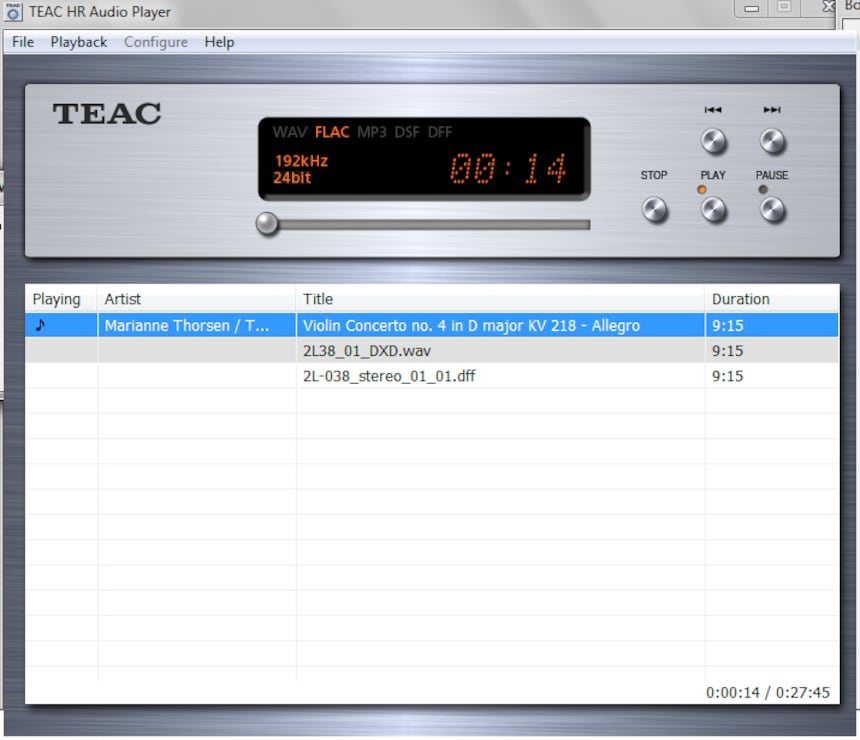Click the WAV format indicator
The image size is (860, 740).
pos(290,132)
